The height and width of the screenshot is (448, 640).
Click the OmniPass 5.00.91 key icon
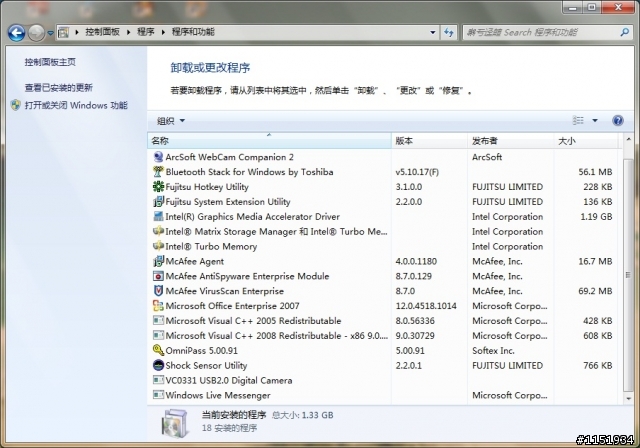(x=158, y=350)
